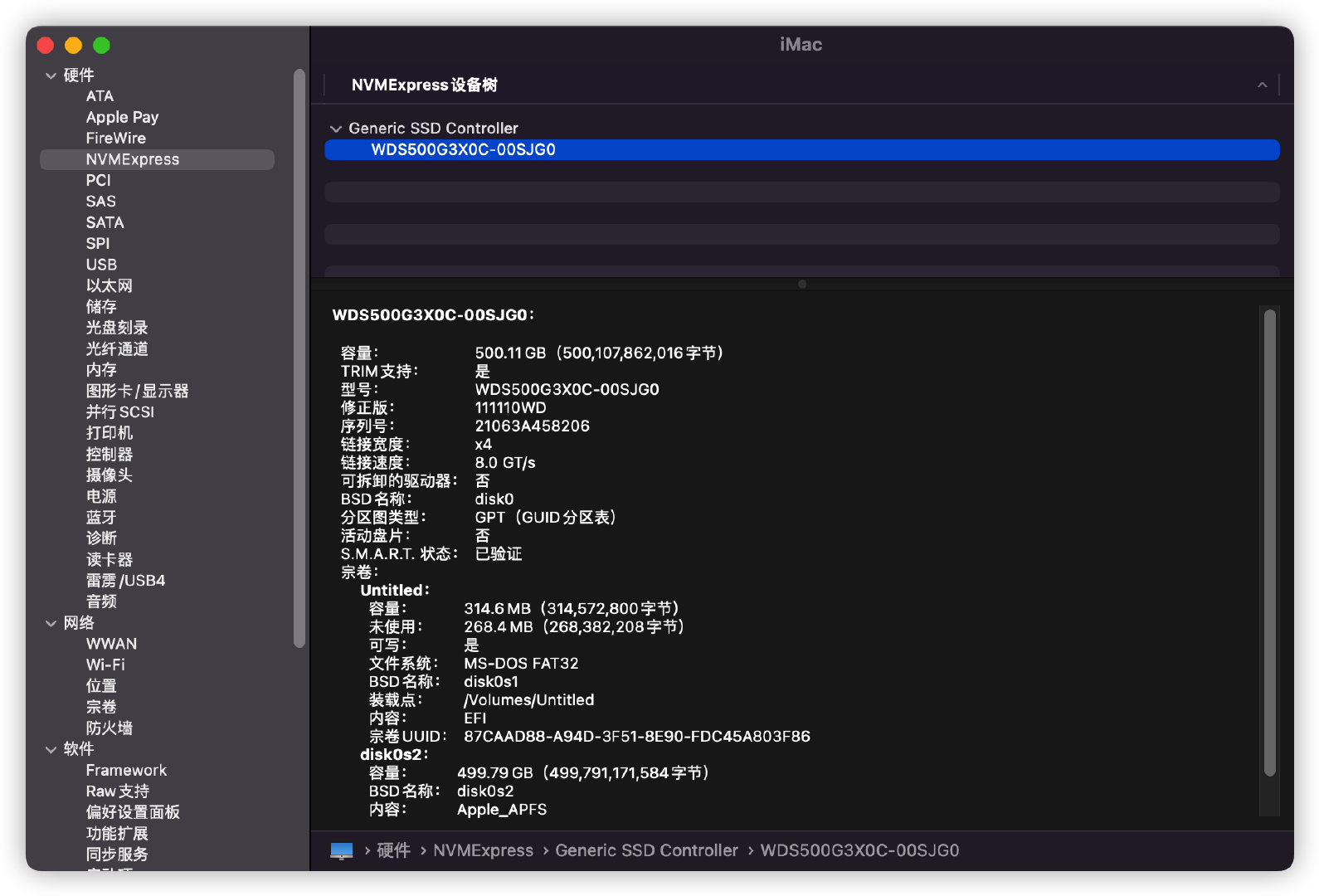Click the sidebar vertical scrollbar
This screenshot has width=1319, height=896.
point(299,358)
